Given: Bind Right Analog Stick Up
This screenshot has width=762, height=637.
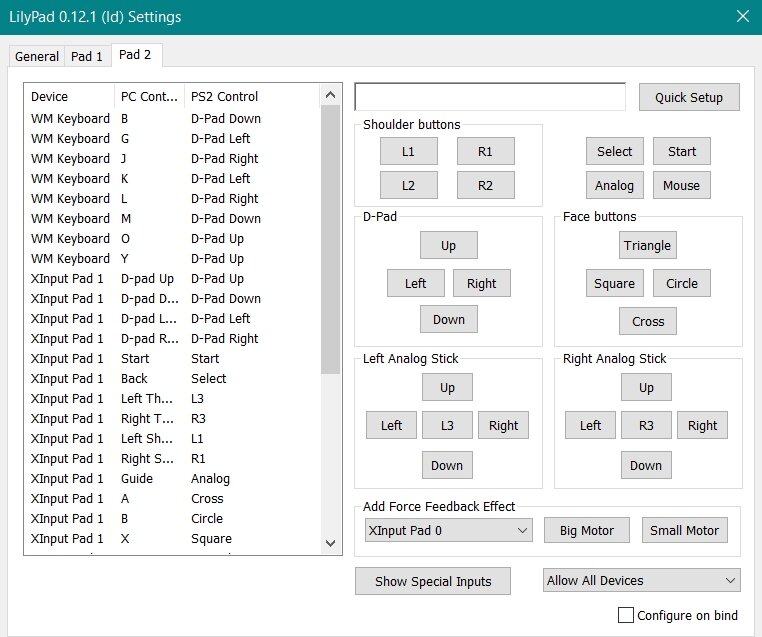Looking at the screenshot, I should [x=646, y=387].
